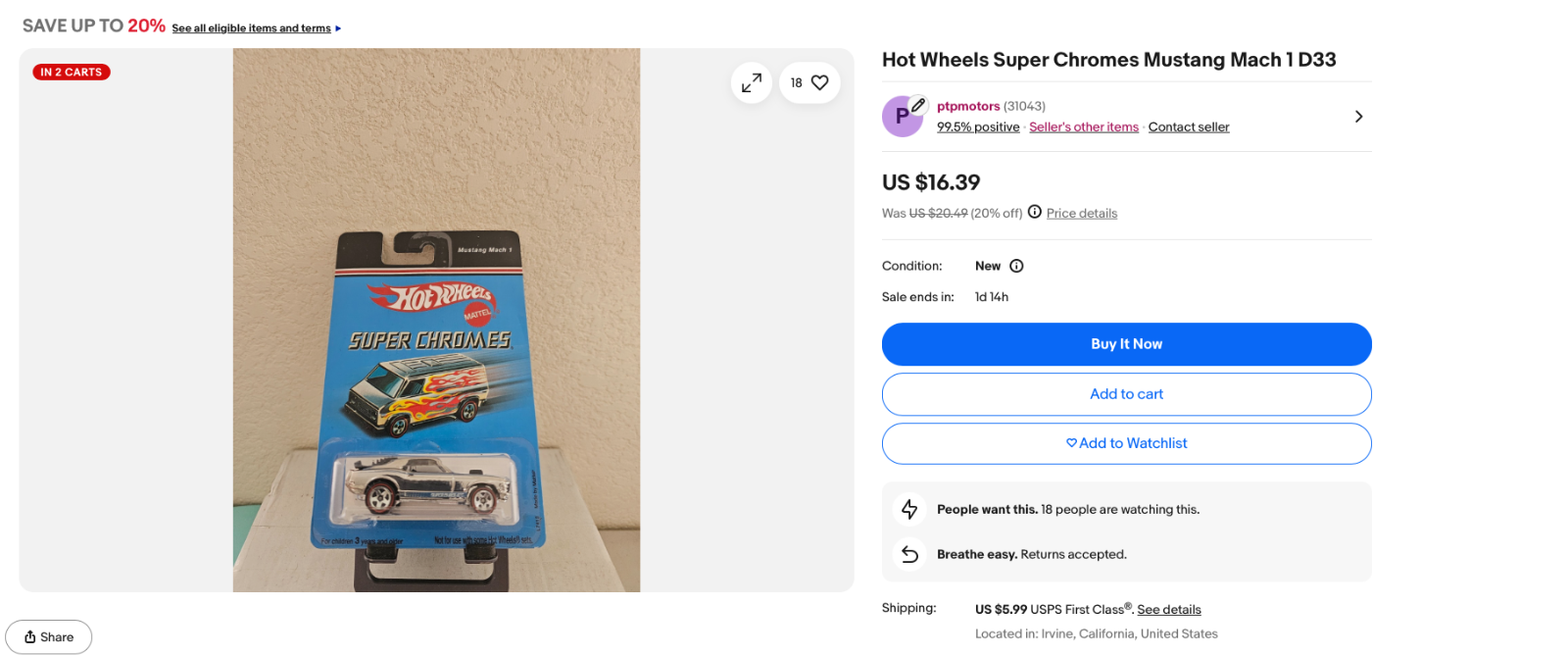1568x656 pixels.
Task: Expand the product image to full screen
Action: click(x=752, y=83)
